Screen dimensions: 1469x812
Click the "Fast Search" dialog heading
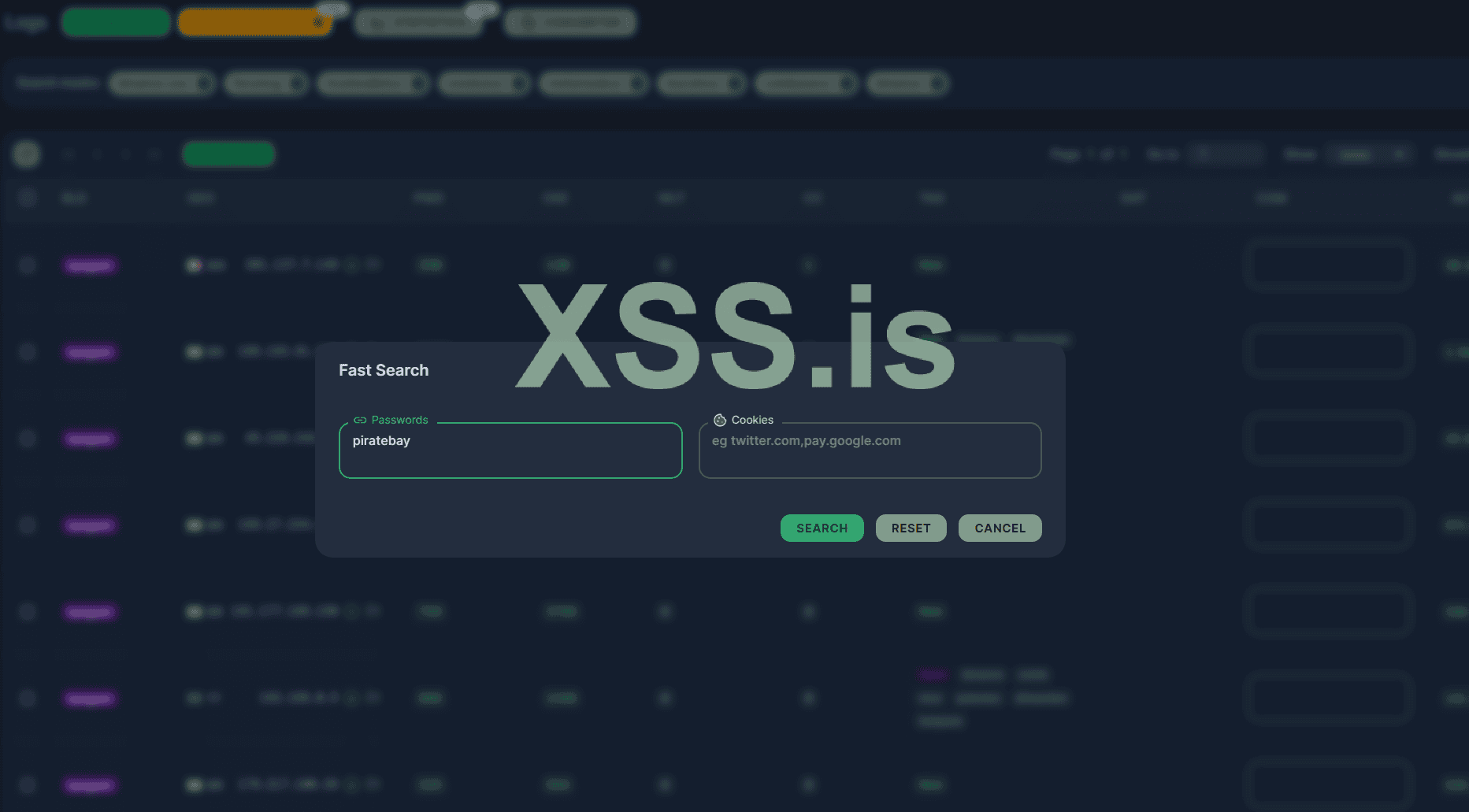384,370
